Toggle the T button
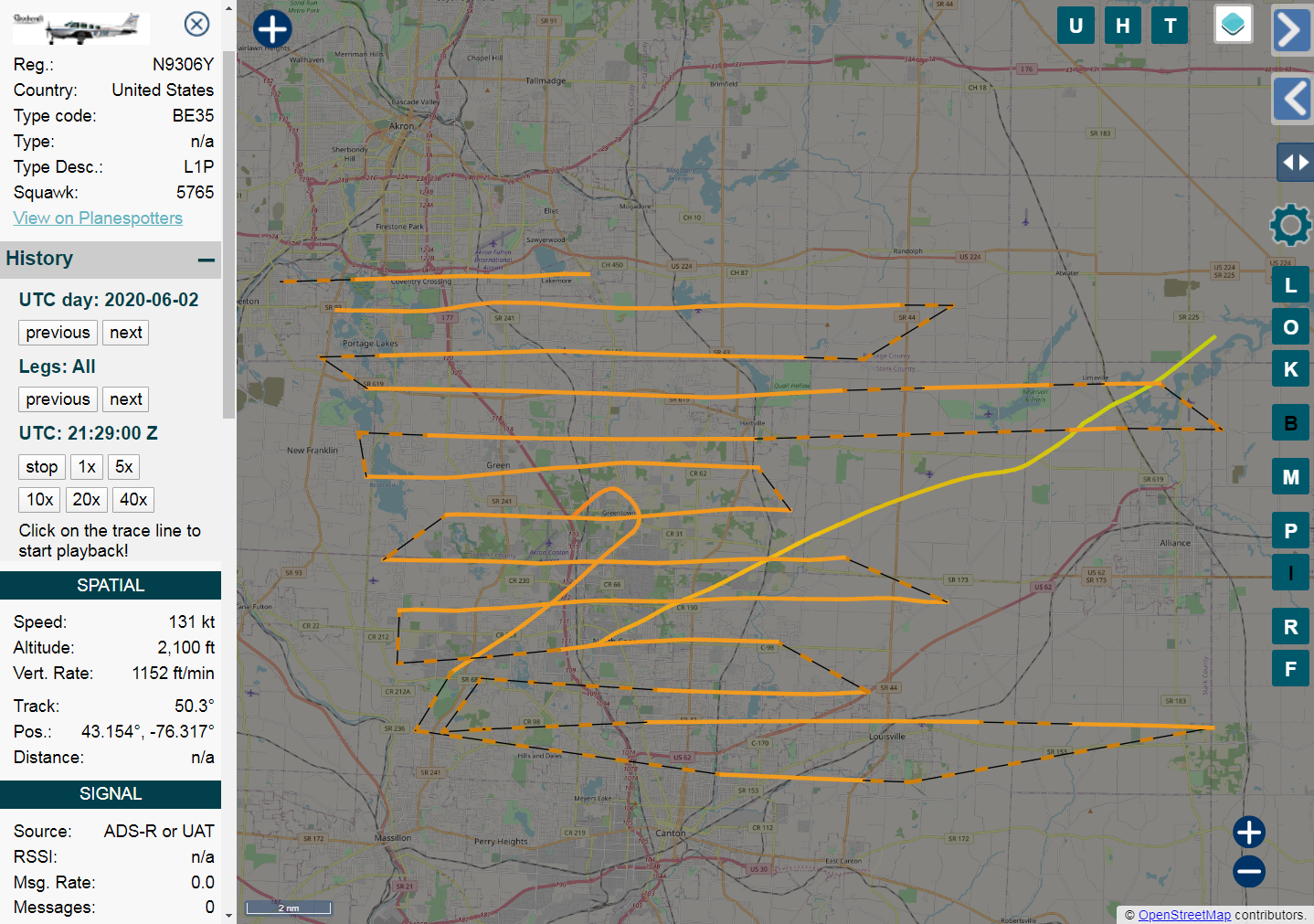1314x924 pixels. tap(1170, 26)
